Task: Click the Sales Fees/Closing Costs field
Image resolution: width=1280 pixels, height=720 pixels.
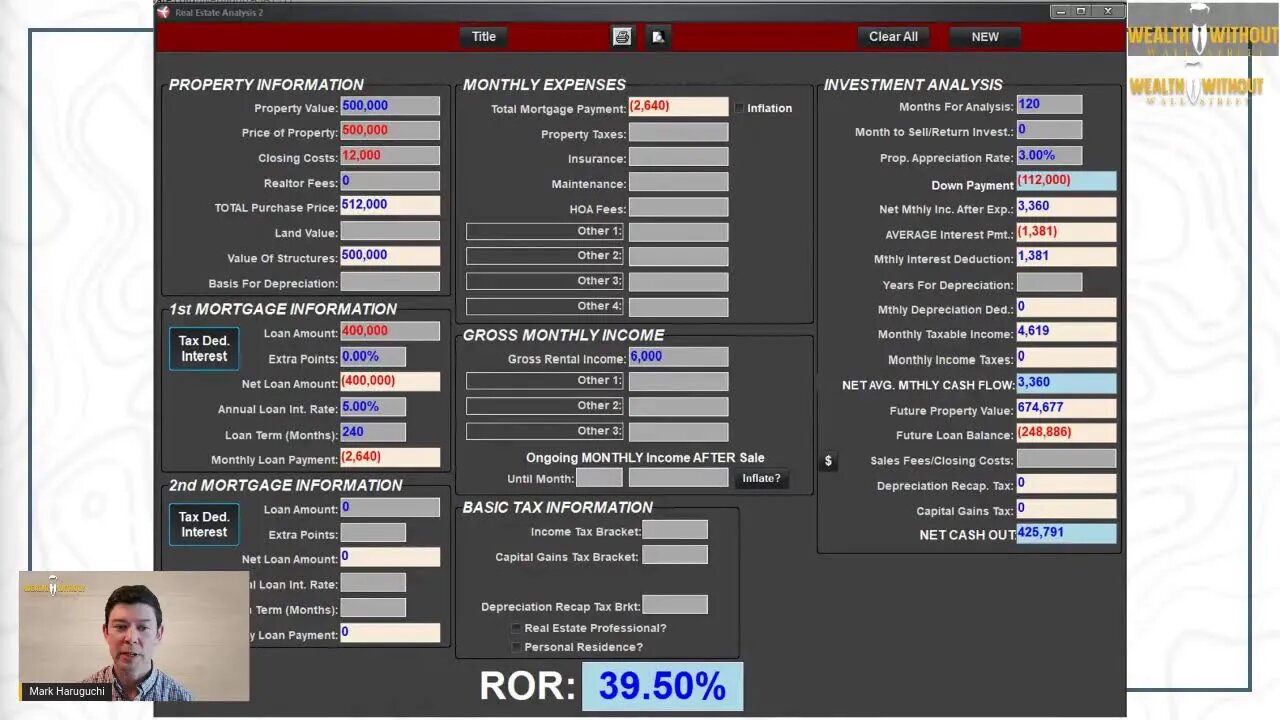Action: point(1066,459)
